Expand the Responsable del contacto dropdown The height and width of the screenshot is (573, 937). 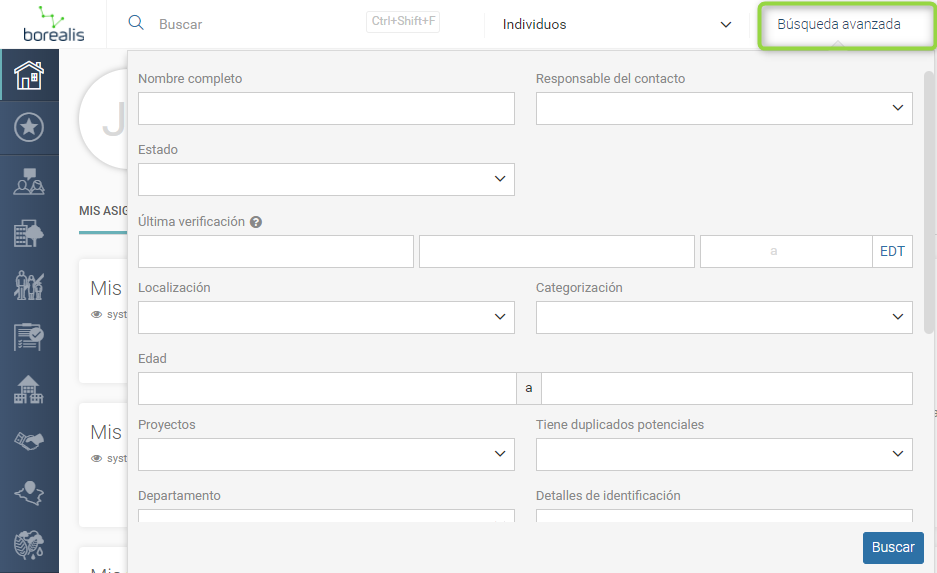[x=724, y=108]
